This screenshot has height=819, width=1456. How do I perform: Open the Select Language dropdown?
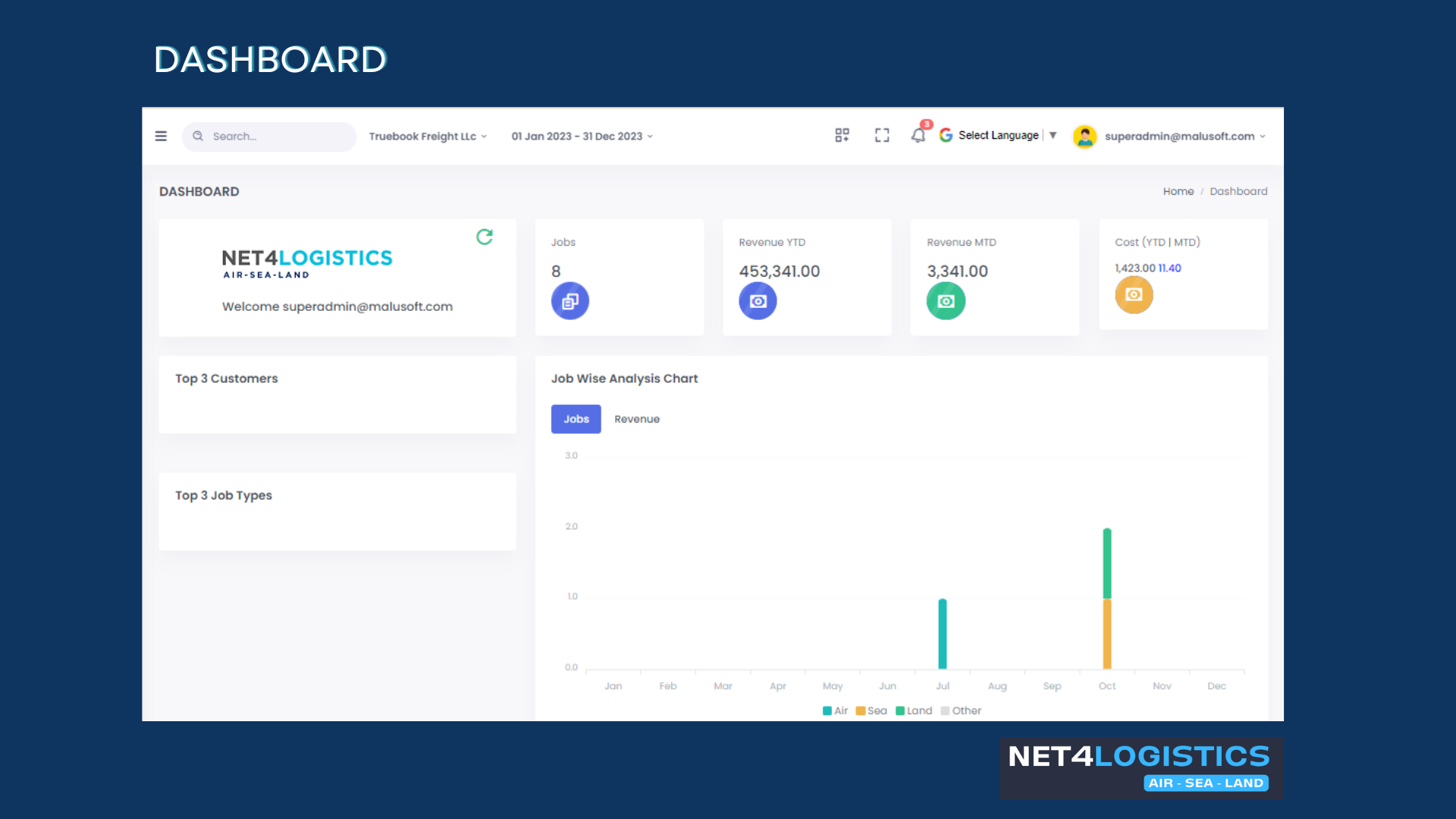999,136
